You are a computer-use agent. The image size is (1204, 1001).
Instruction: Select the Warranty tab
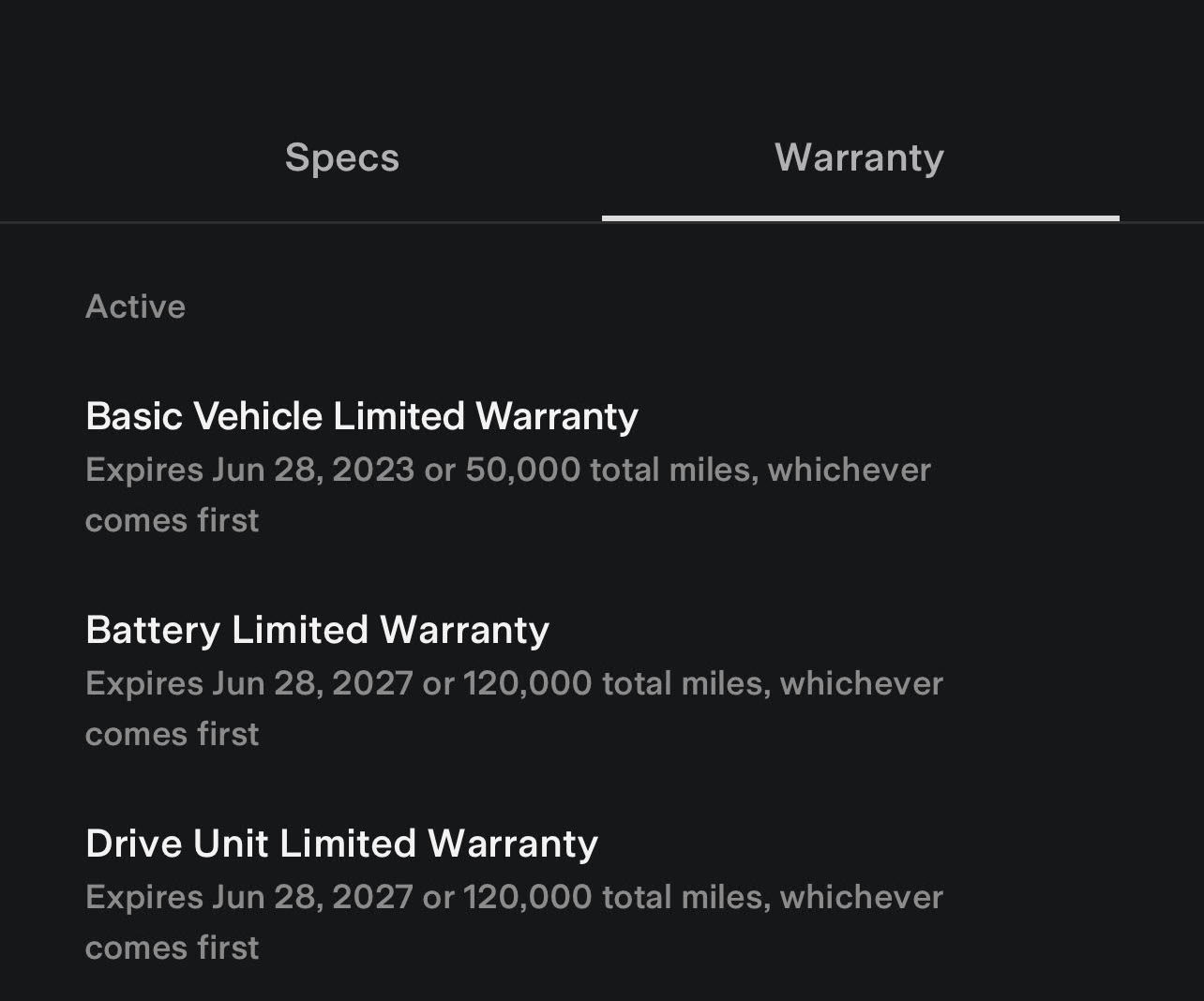859,157
